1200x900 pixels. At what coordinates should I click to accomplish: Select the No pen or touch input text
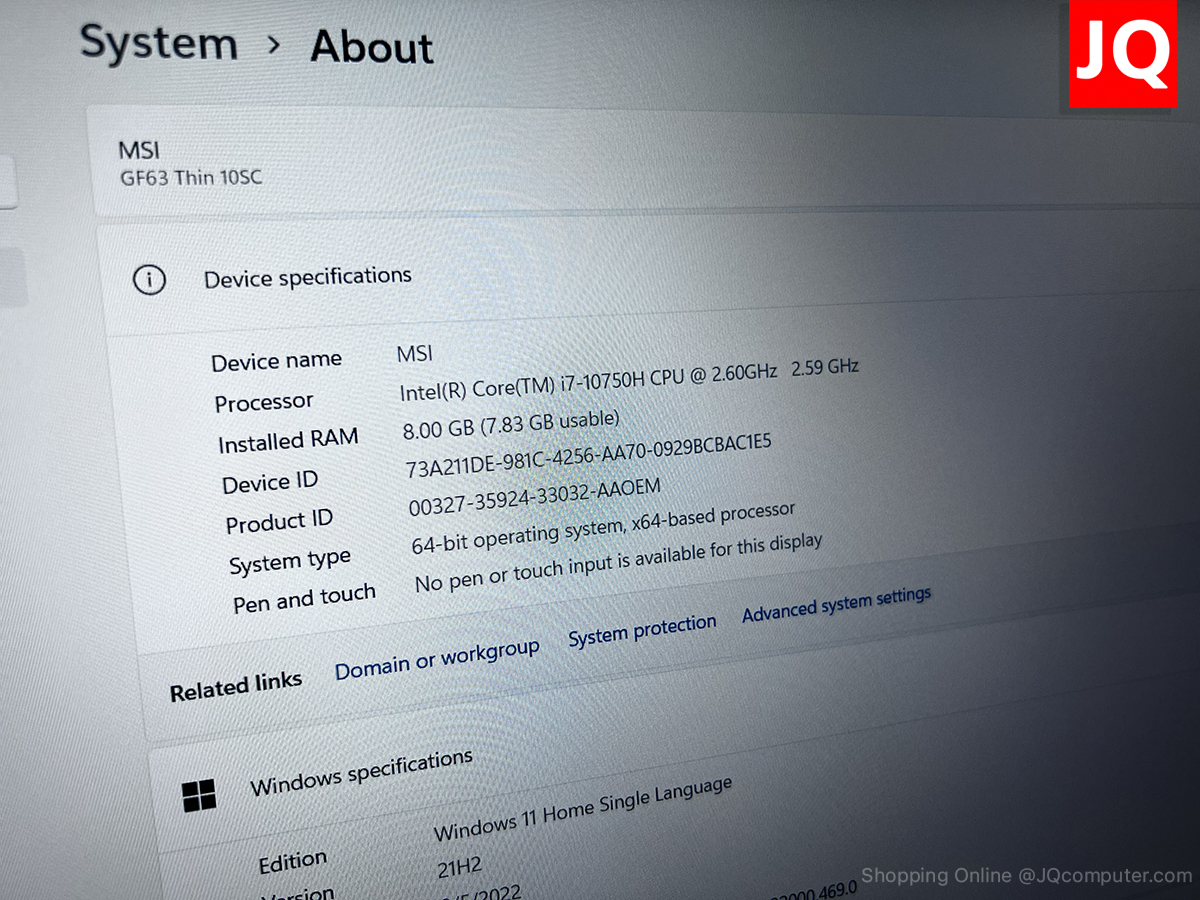click(x=619, y=563)
